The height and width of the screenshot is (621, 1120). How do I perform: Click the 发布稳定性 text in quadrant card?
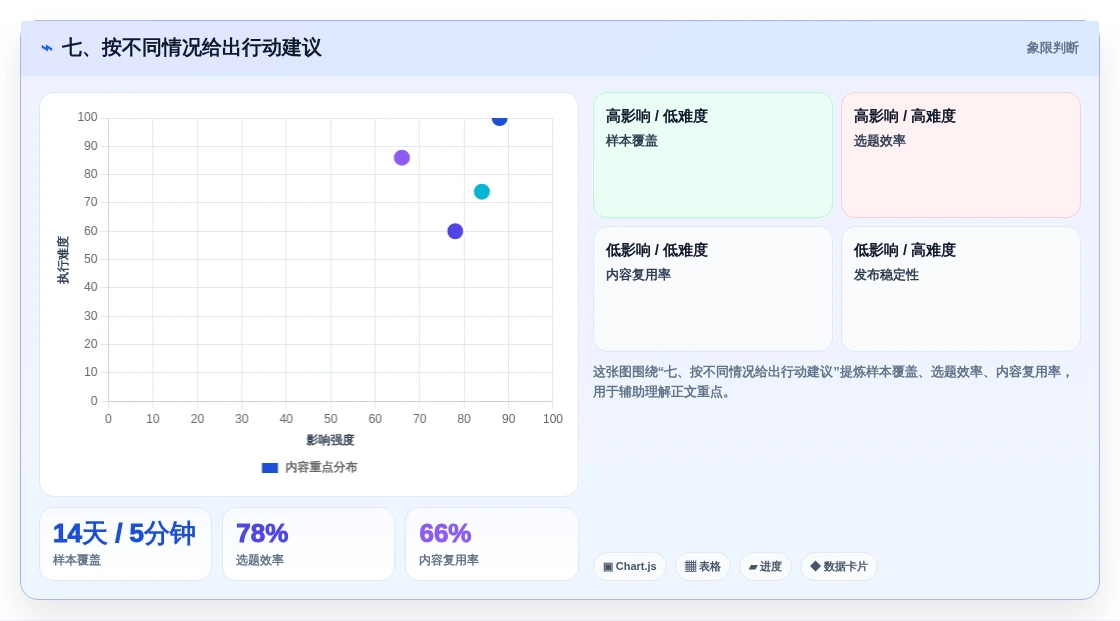(x=886, y=275)
